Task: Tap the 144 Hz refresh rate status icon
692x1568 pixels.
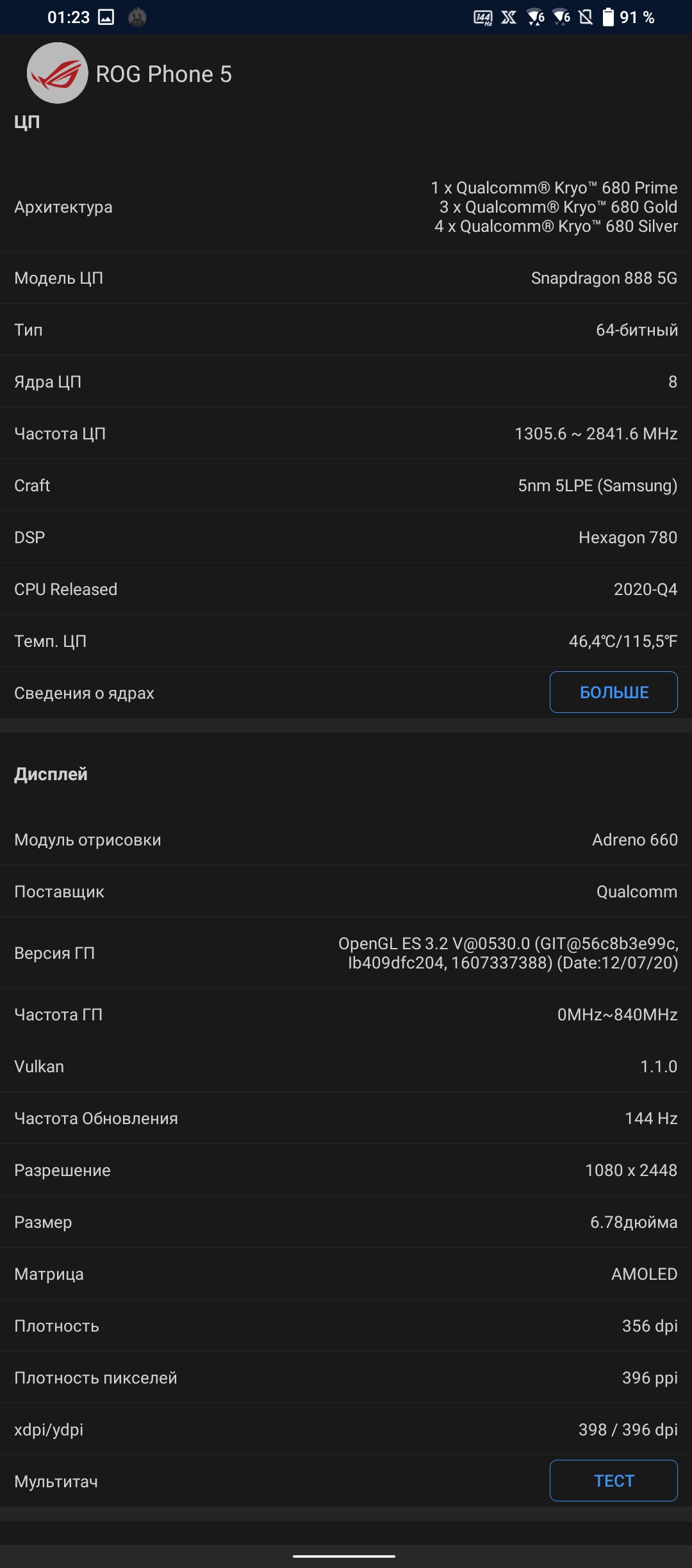Action: pos(483,17)
